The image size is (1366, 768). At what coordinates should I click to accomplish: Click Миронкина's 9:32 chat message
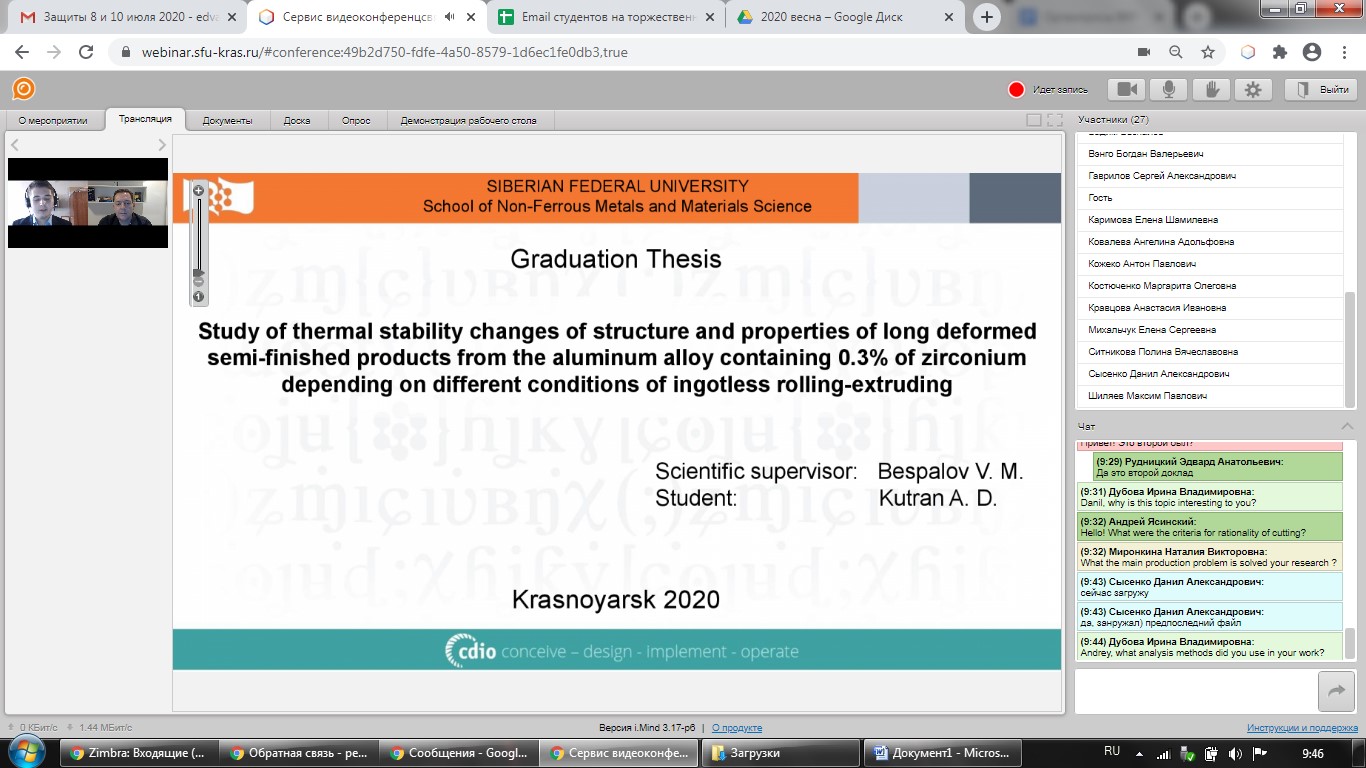tap(1210, 557)
